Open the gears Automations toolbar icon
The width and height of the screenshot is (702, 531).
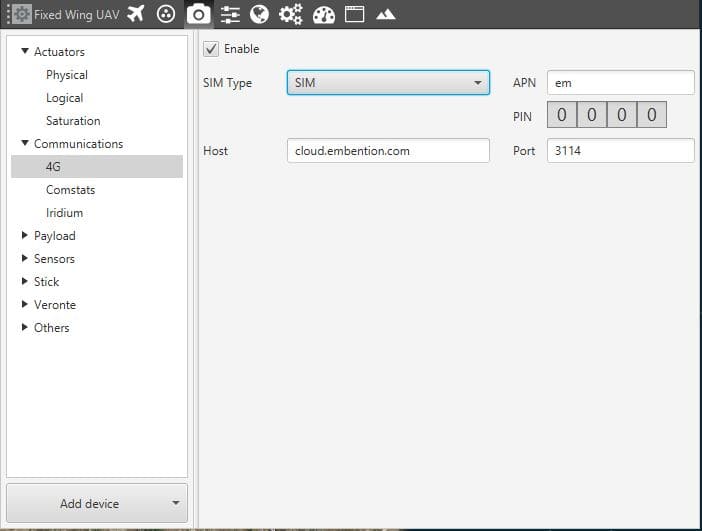tap(291, 14)
